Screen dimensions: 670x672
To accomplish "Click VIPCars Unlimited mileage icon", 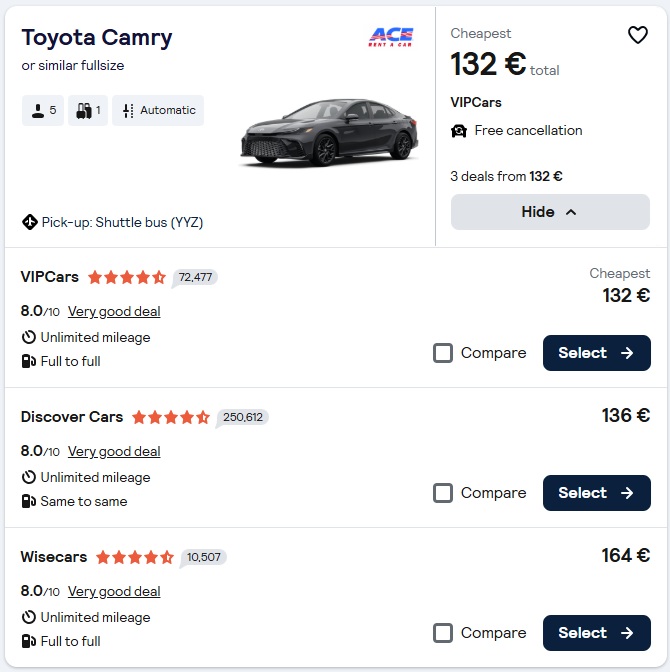I will pos(28,337).
